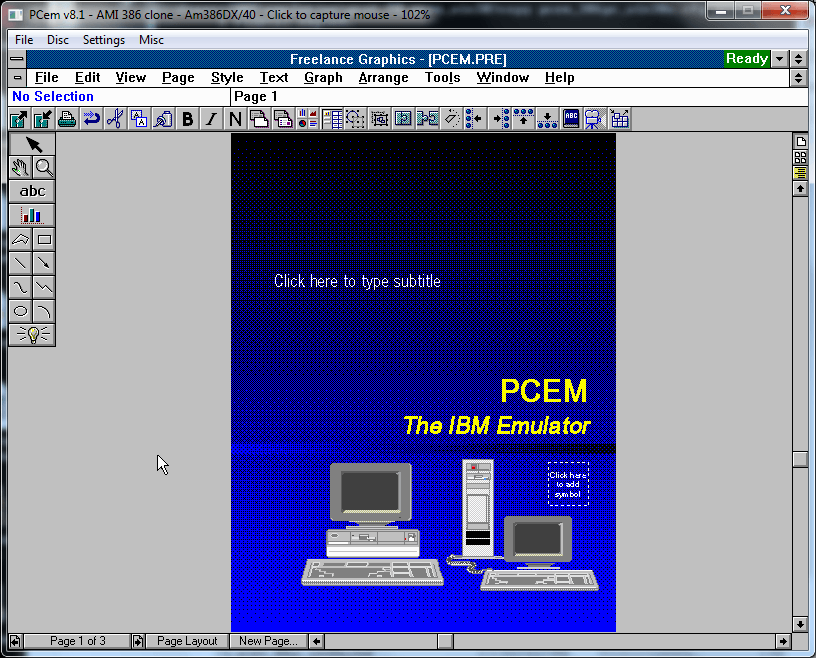Click the printer toolbar icon
Image resolution: width=816 pixels, height=658 pixels.
pos(67,119)
